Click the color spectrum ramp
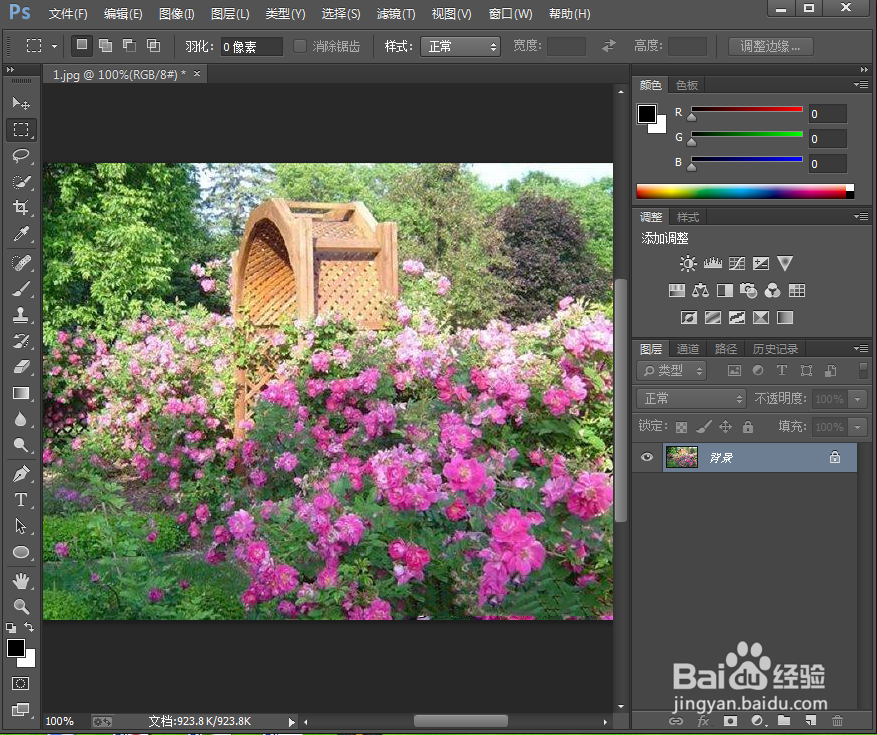 pos(745,191)
